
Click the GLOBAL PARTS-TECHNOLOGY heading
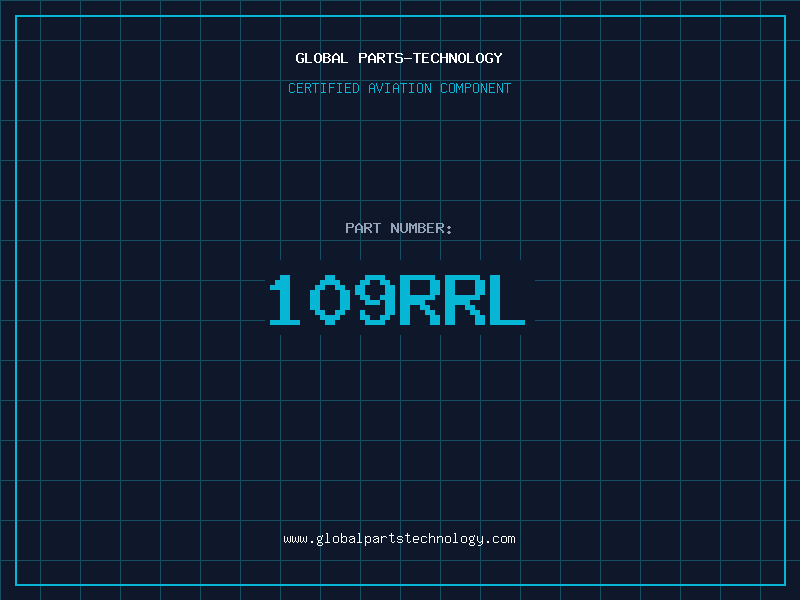coord(399,58)
